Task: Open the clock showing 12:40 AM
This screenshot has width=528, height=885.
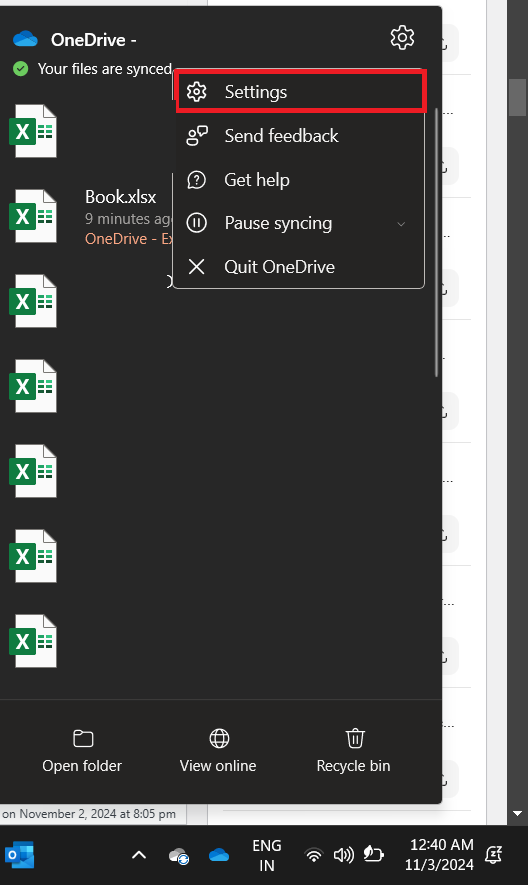Action: coord(441,855)
